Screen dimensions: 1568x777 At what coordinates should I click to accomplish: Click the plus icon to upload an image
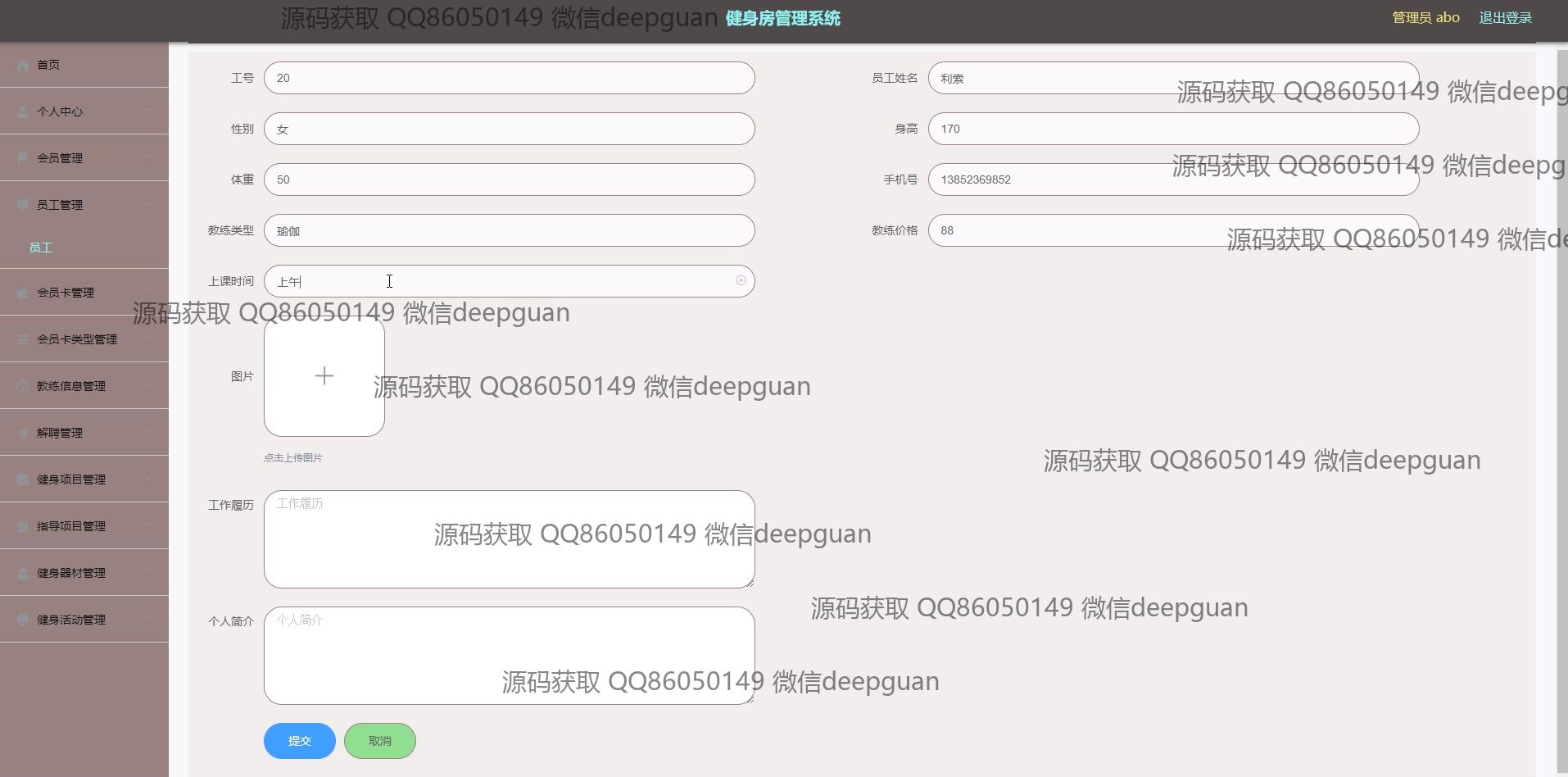click(x=324, y=376)
